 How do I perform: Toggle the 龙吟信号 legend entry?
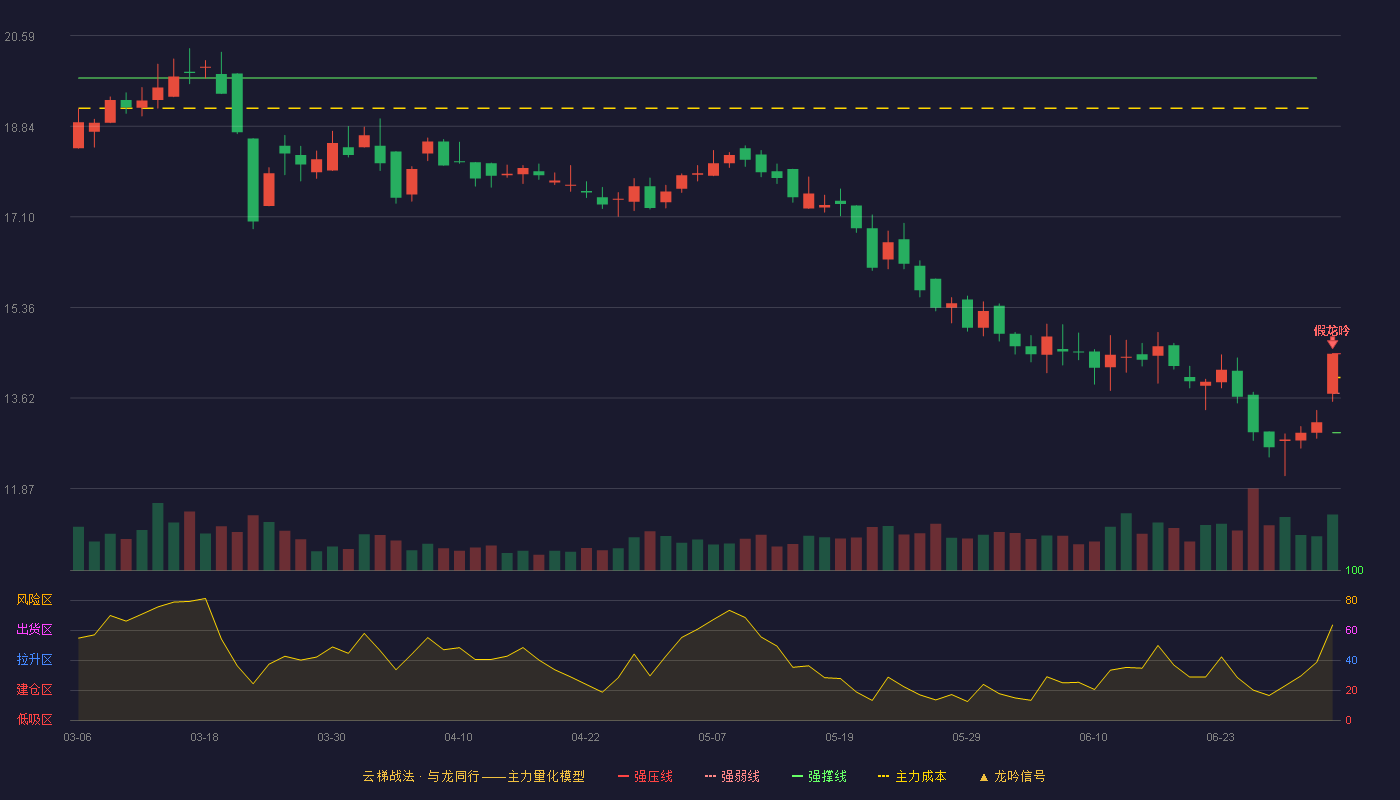tap(1012, 776)
